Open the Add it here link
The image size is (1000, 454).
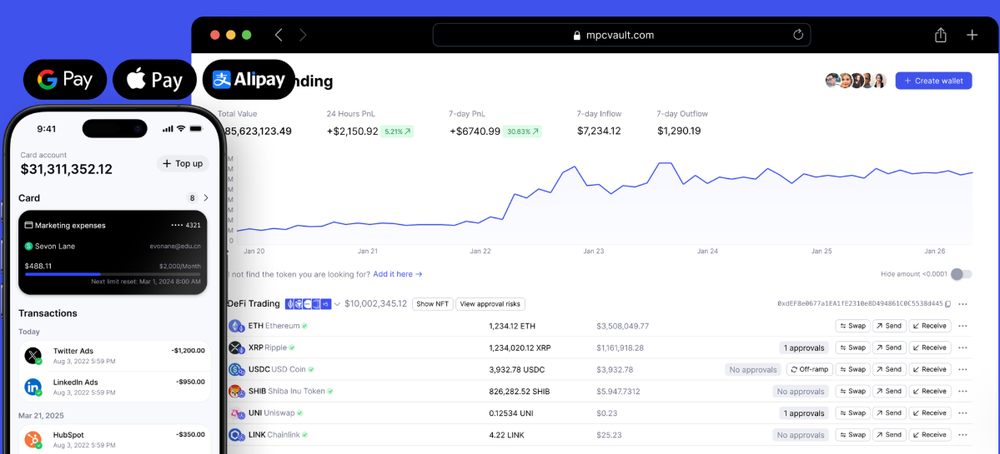pos(397,274)
